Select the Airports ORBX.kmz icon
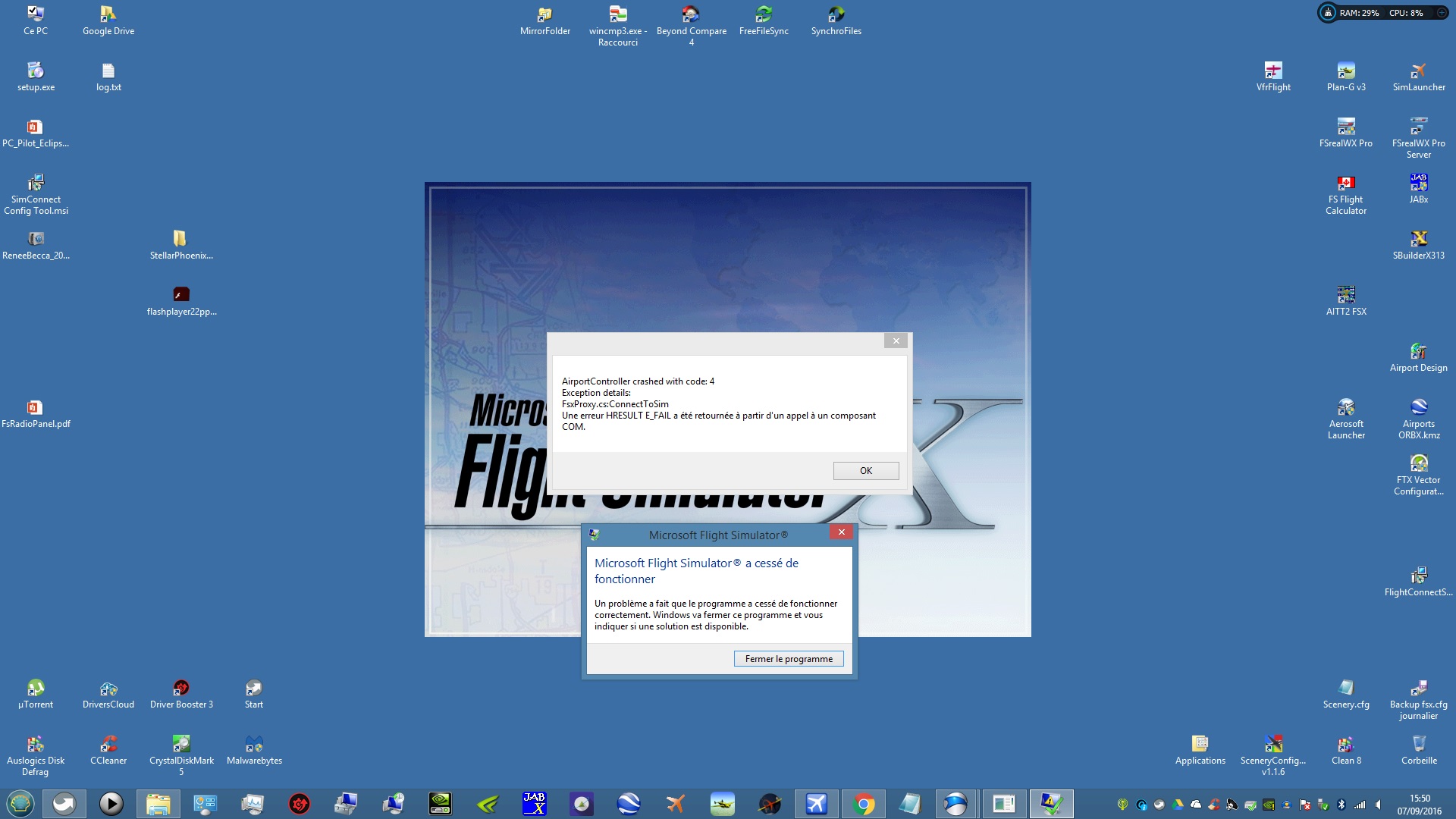Viewport: 1456px width, 819px height. pos(1419,419)
